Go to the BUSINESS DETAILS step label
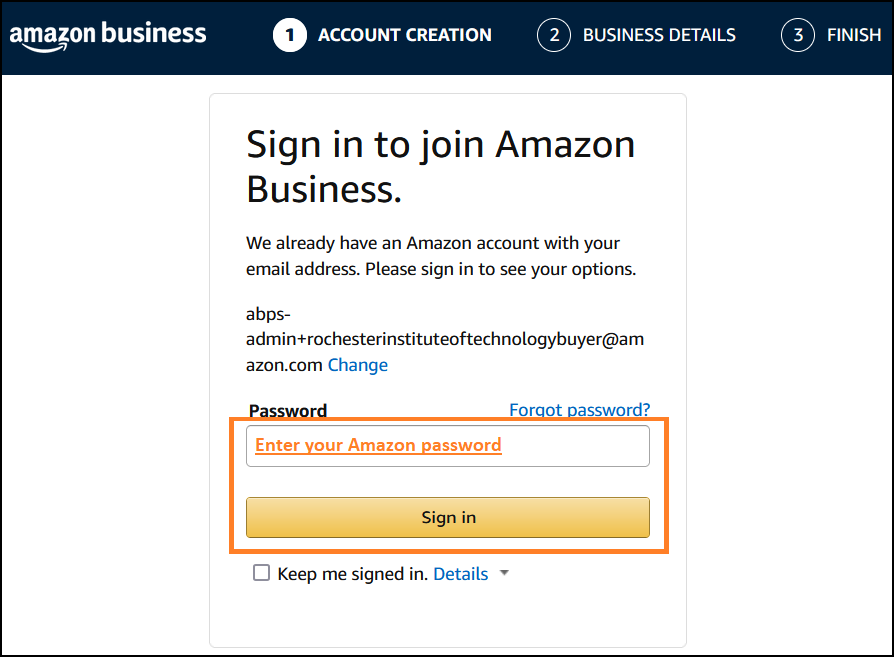 click(x=659, y=36)
